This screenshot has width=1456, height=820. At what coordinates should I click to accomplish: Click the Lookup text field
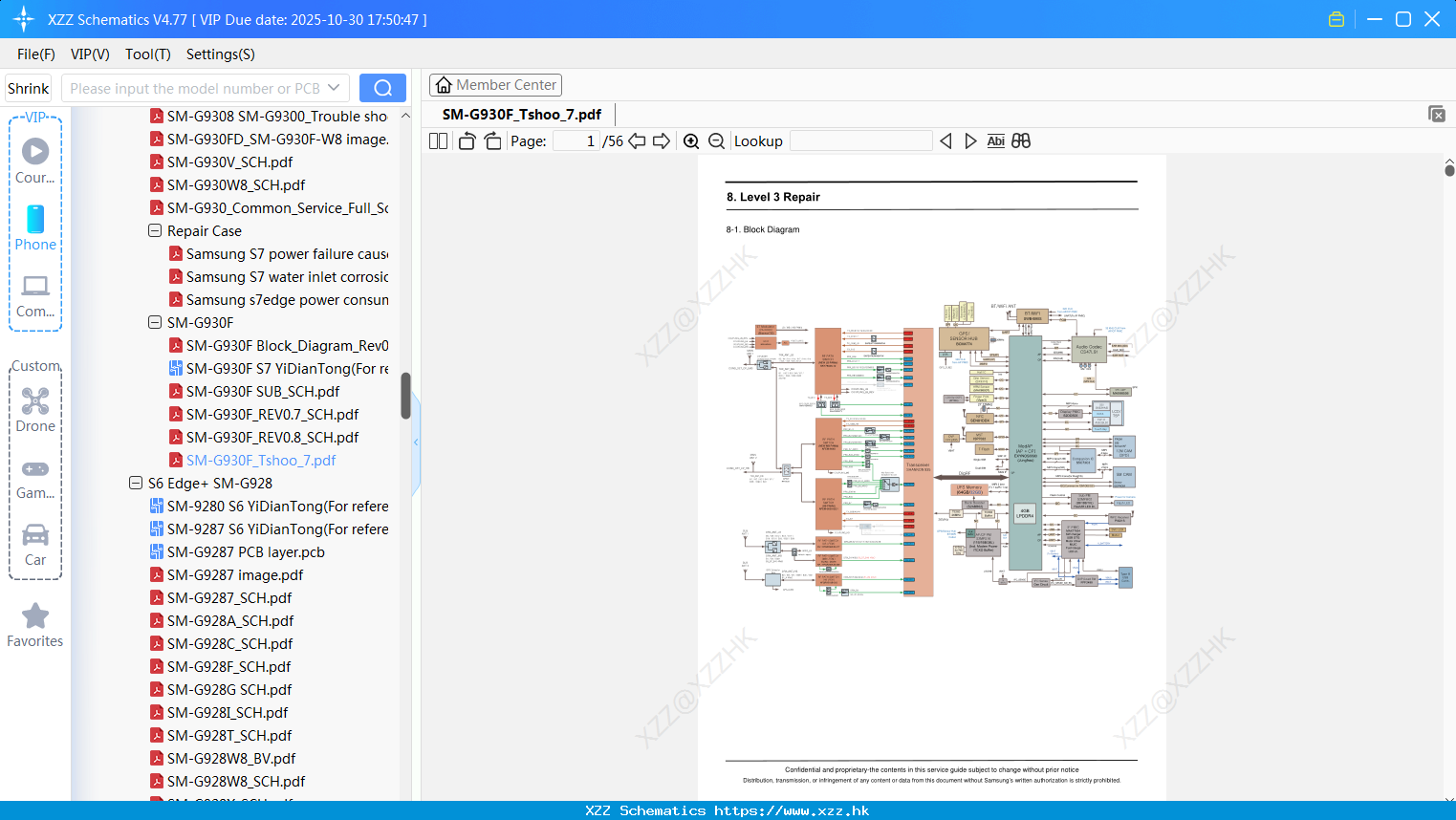click(860, 141)
